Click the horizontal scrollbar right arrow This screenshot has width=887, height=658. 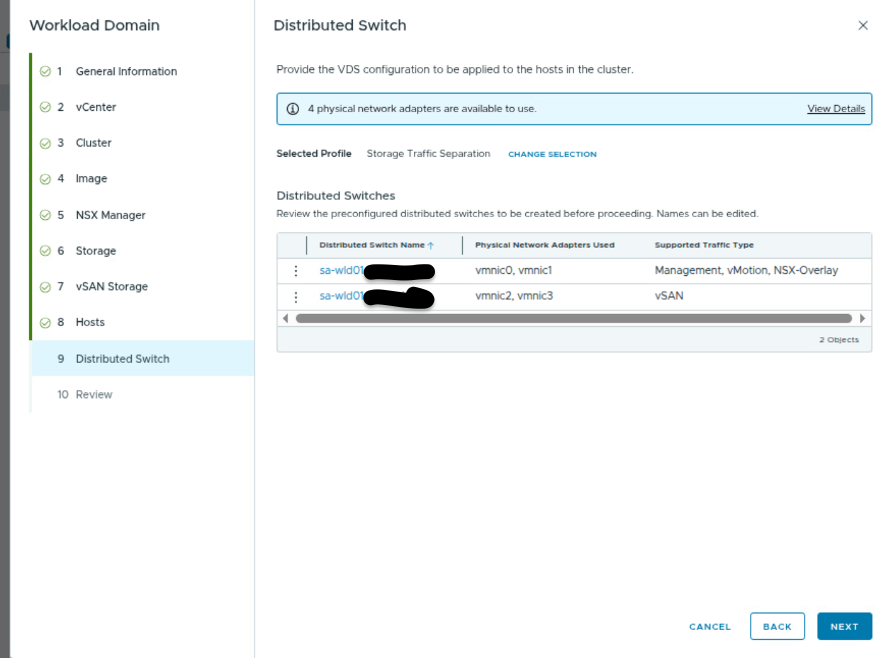tap(863, 319)
